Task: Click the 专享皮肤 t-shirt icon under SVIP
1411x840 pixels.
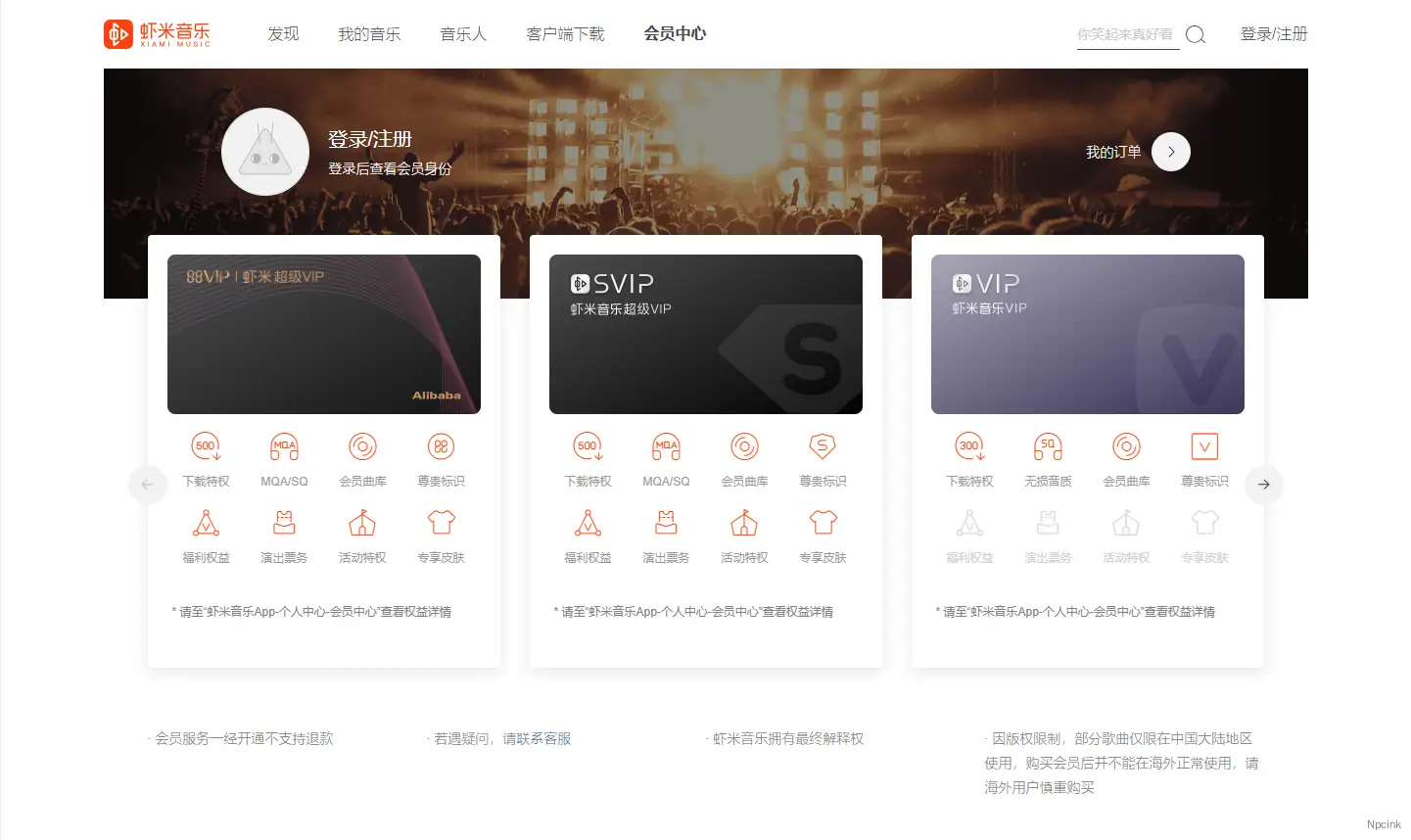Action: click(x=823, y=523)
